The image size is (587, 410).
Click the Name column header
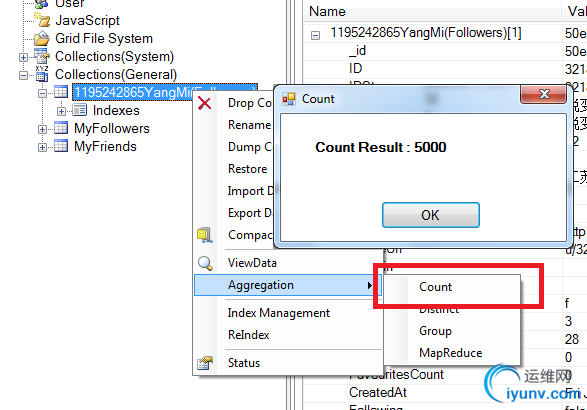432,12
